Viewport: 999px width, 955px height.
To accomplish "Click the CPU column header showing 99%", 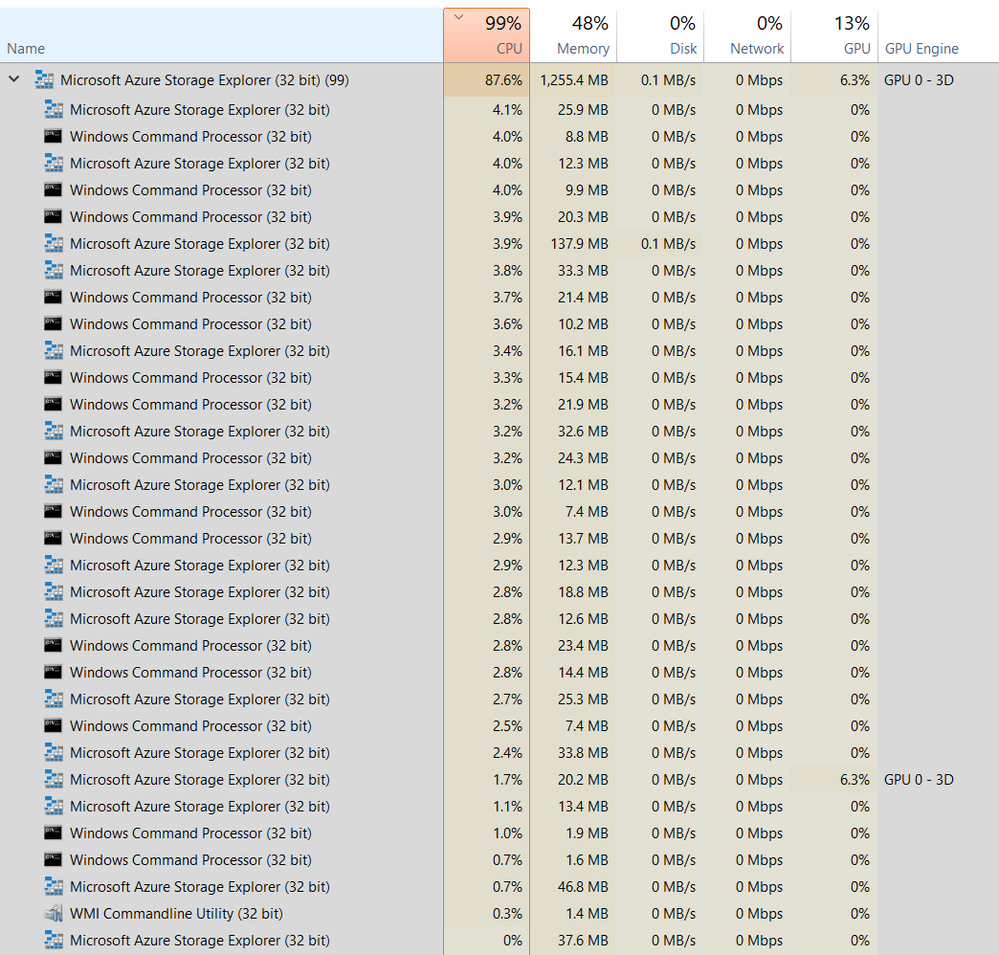I will 486,36.
